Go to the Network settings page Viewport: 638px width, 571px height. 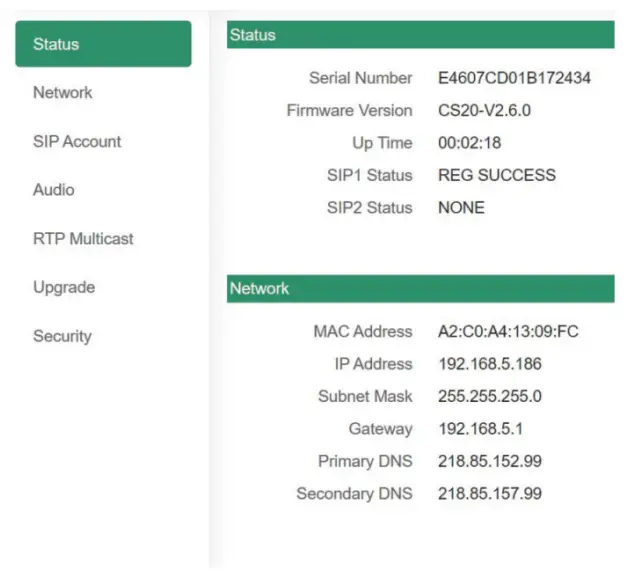tap(62, 93)
